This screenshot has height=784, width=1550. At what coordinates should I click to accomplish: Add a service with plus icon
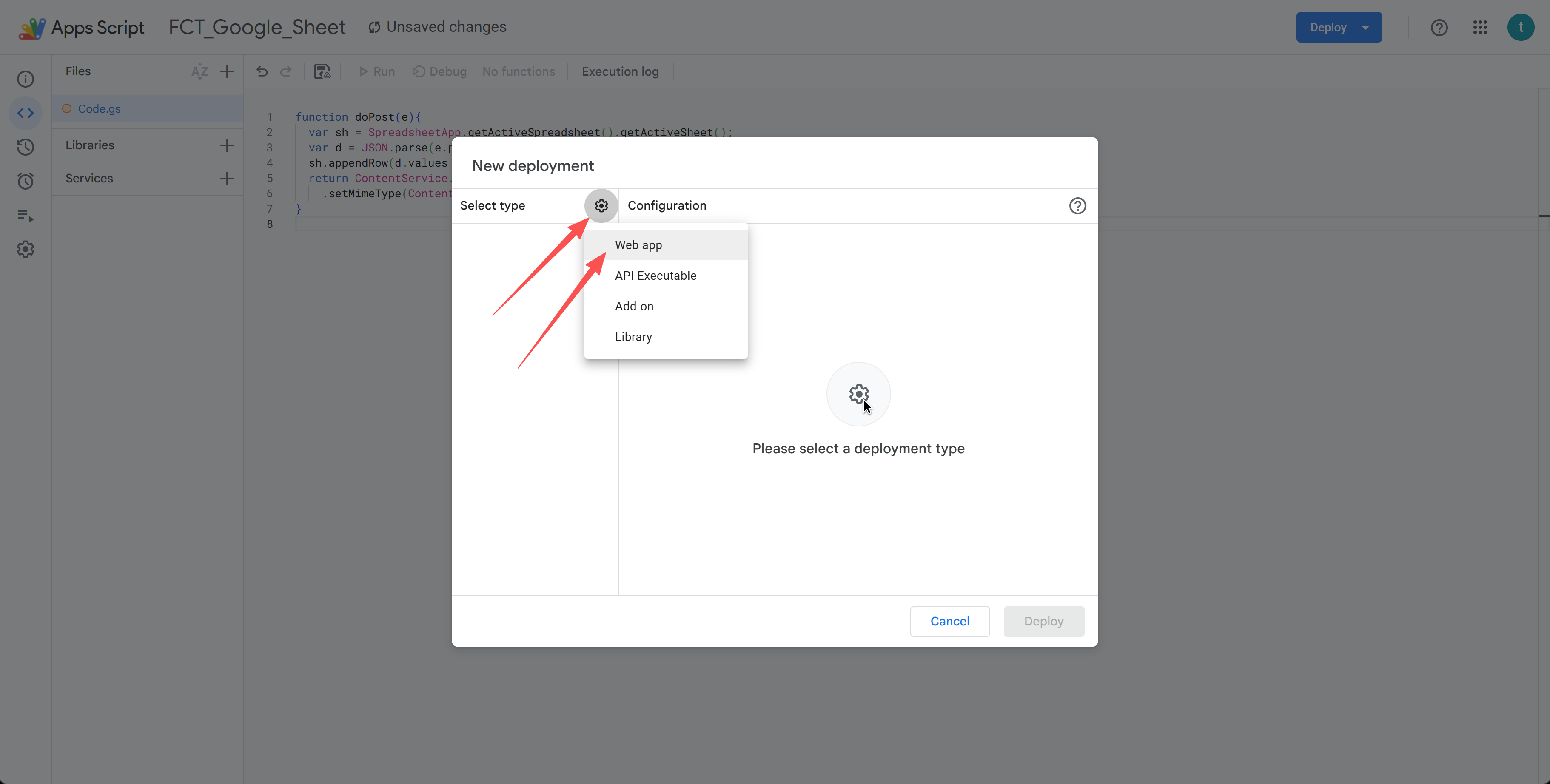coord(227,179)
